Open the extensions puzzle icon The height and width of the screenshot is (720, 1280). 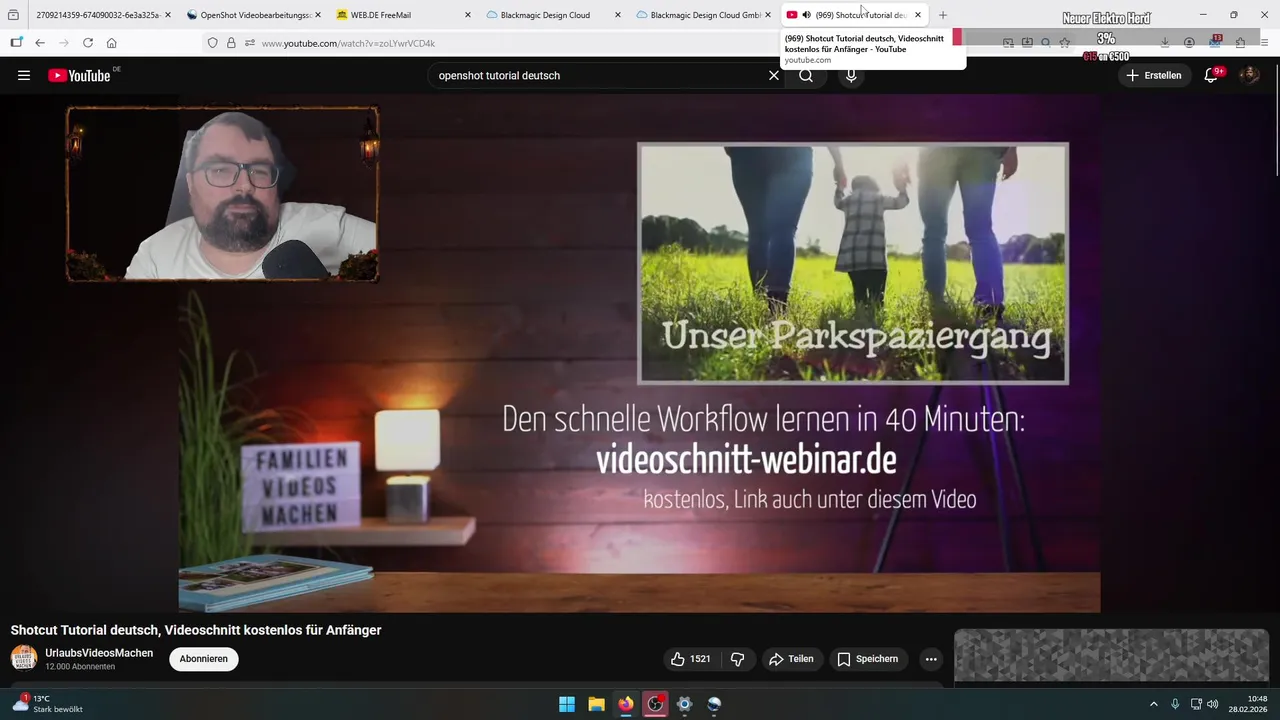pyautogui.click(x=1240, y=43)
